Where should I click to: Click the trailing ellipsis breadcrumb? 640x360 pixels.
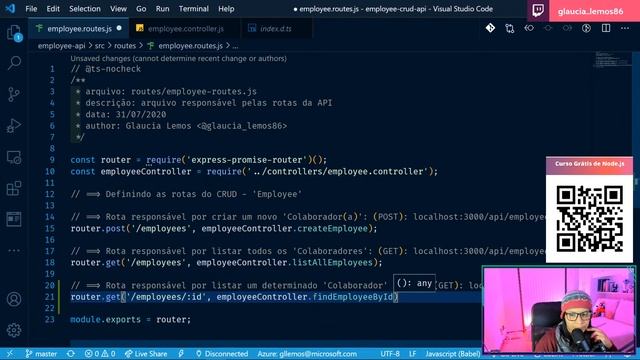tap(235, 46)
